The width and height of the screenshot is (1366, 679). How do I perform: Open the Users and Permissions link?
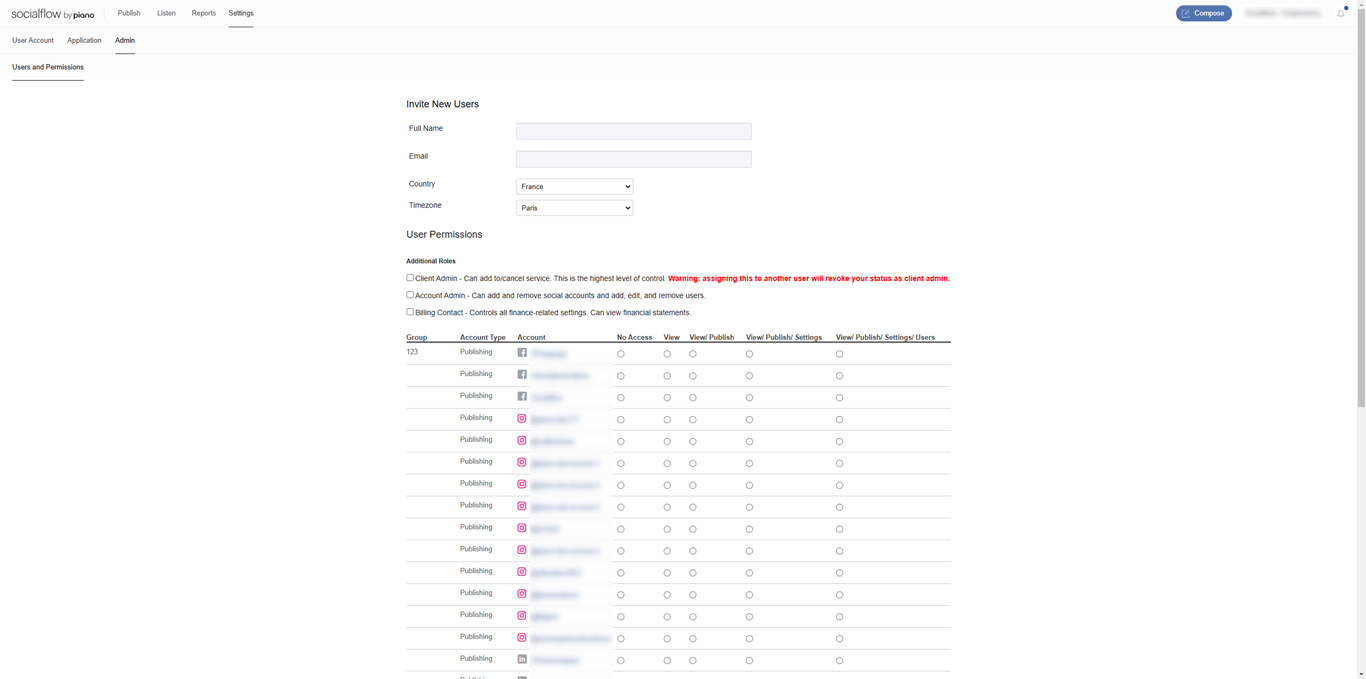tap(48, 67)
